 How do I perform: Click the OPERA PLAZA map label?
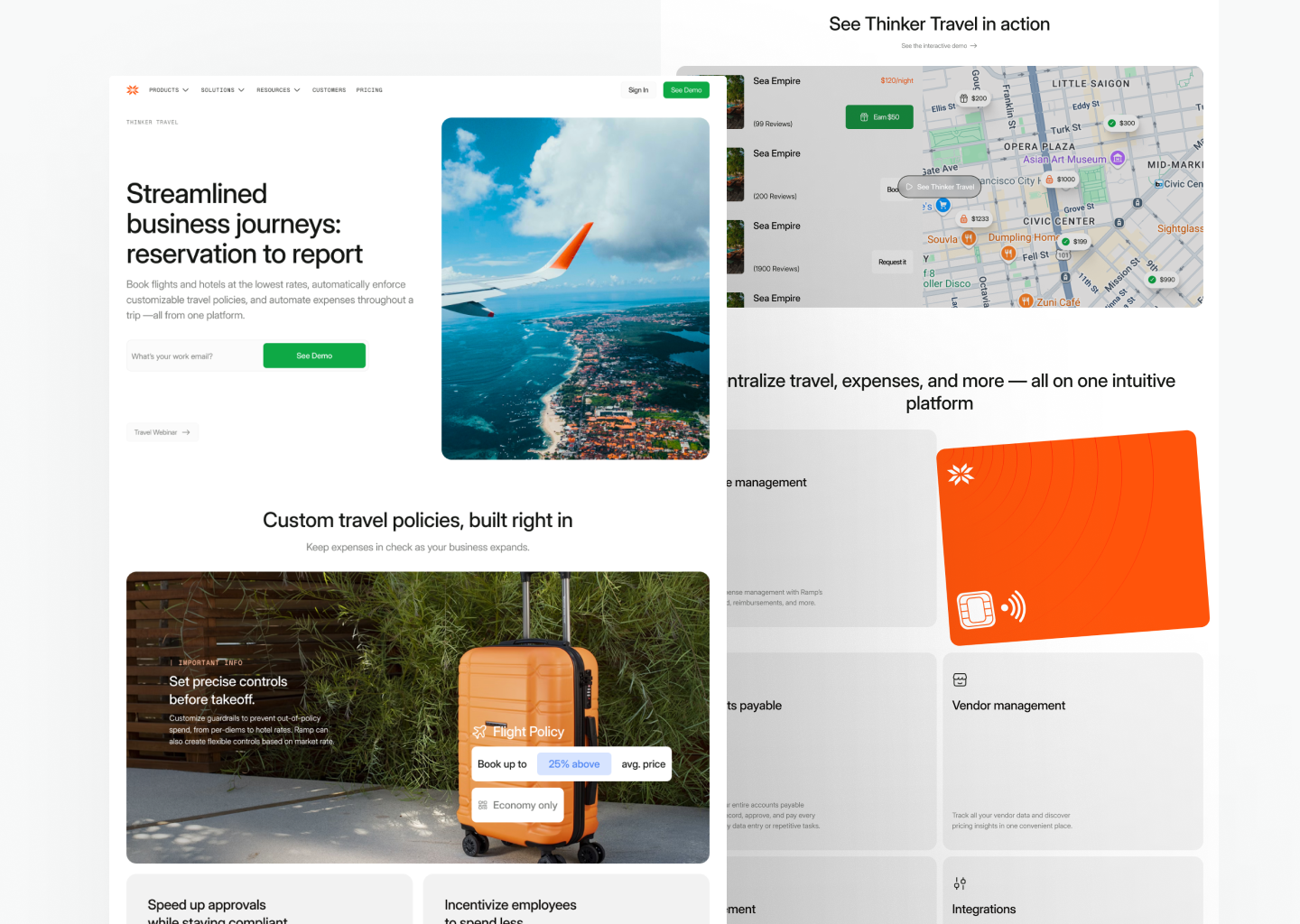pyautogui.click(x=1039, y=146)
